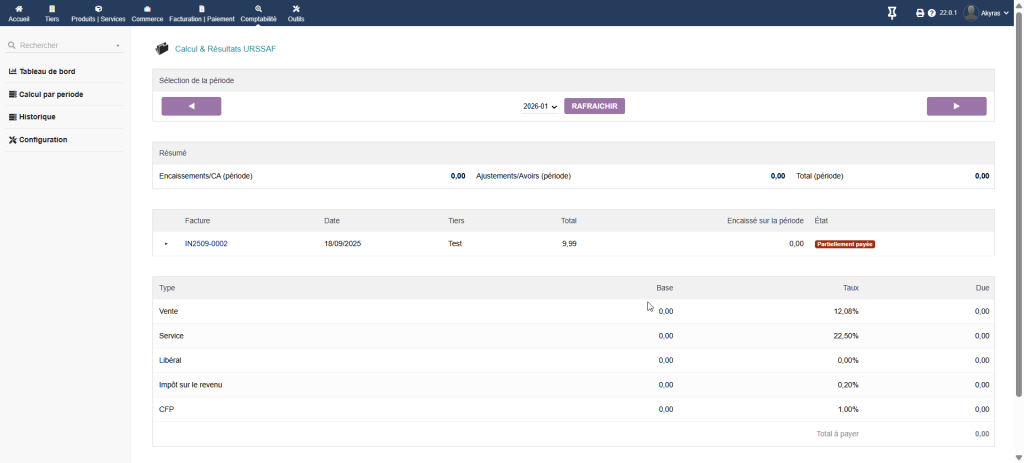Click the URSSAF page title icon
The height and width of the screenshot is (463, 1024).
[x=161, y=49]
